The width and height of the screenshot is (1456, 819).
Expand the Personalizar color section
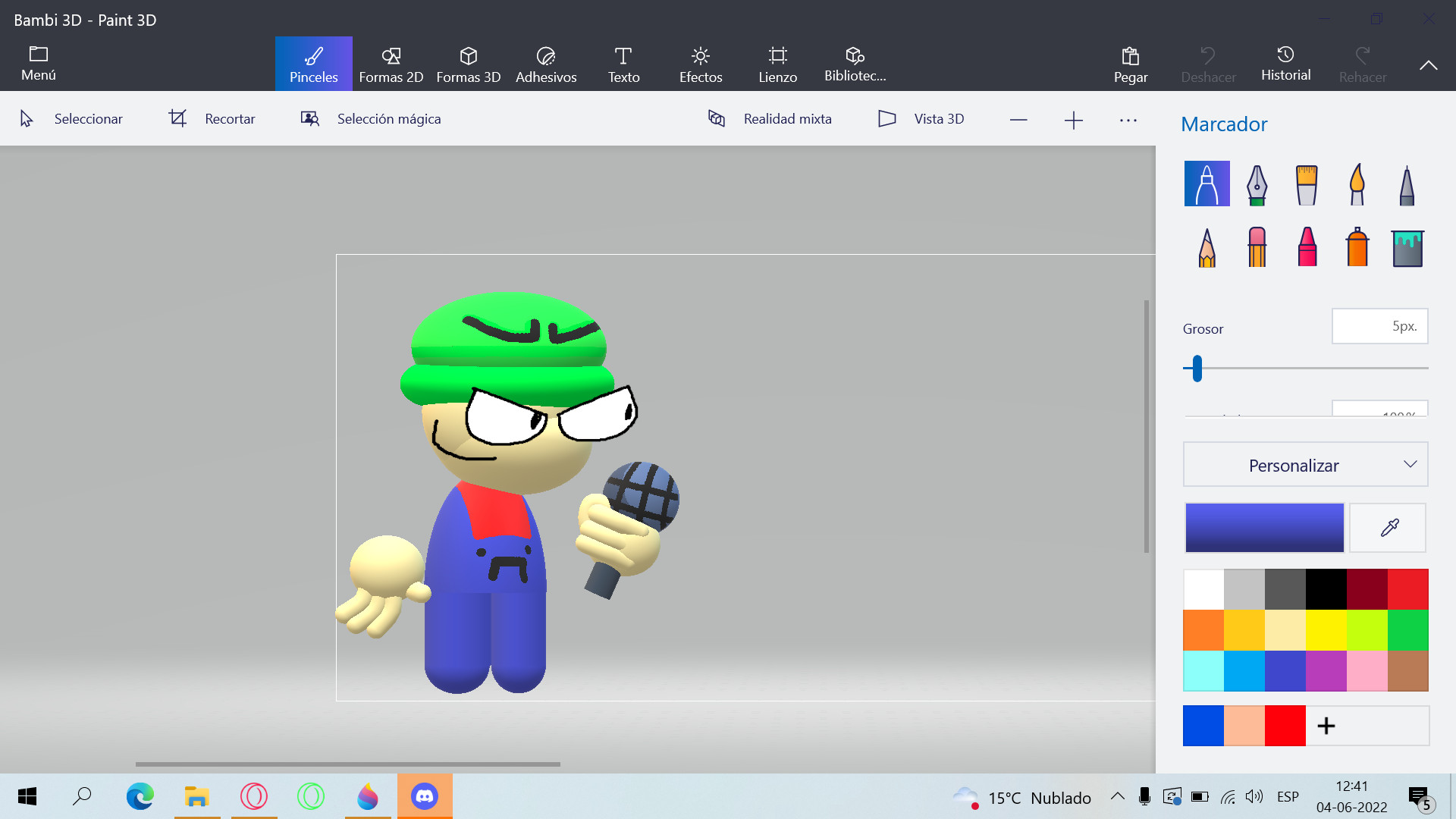click(1304, 464)
